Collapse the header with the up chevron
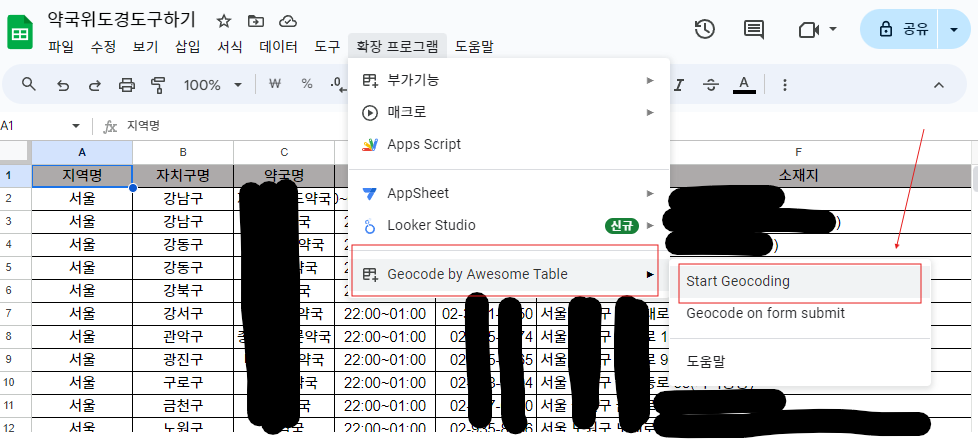 pyautogui.click(x=939, y=85)
